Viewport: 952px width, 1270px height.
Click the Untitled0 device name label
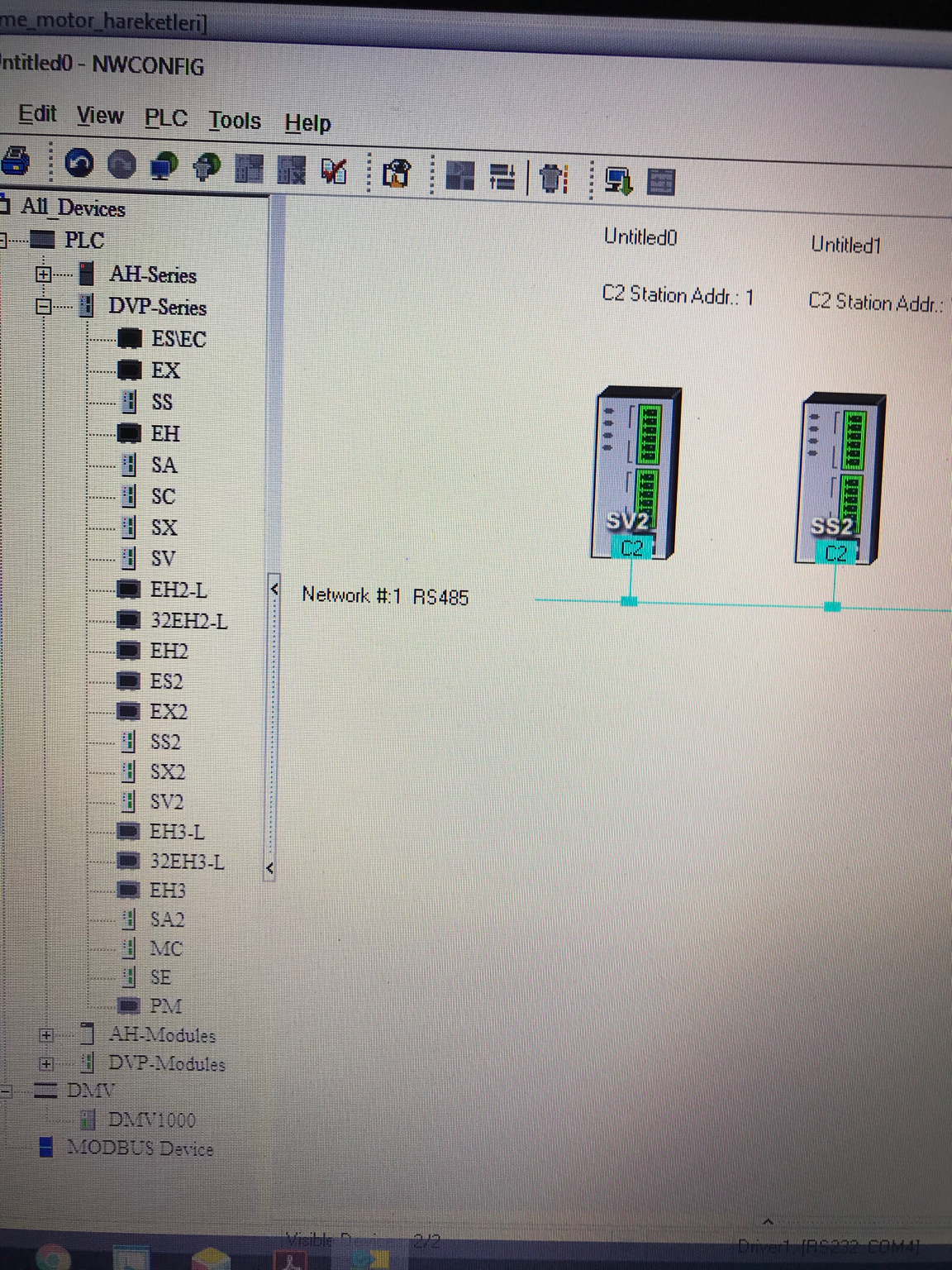point(640,237)
